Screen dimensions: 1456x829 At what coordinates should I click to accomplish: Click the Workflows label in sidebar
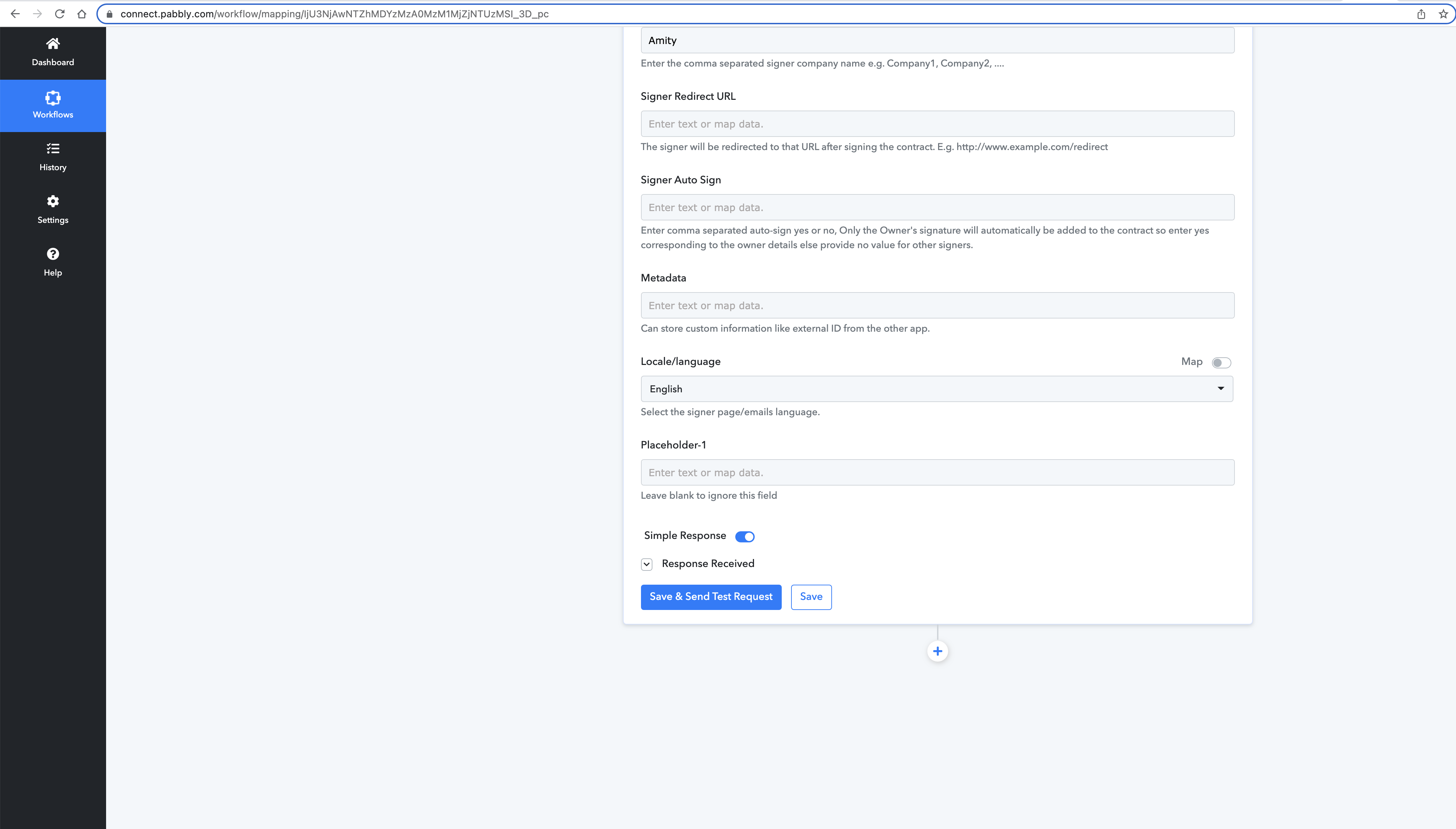coord(52,114)
